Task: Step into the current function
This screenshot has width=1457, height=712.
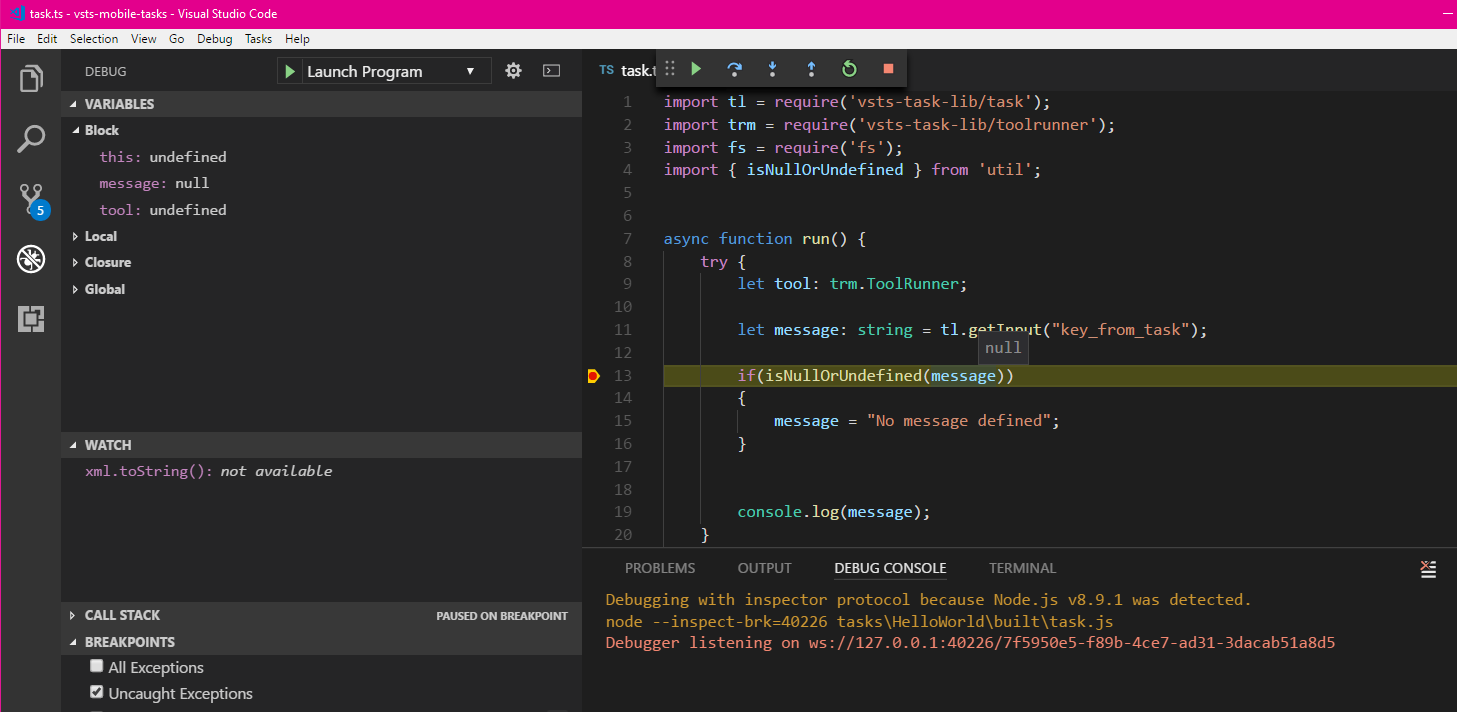Action: pyautogui.click(x=772, y=69)
